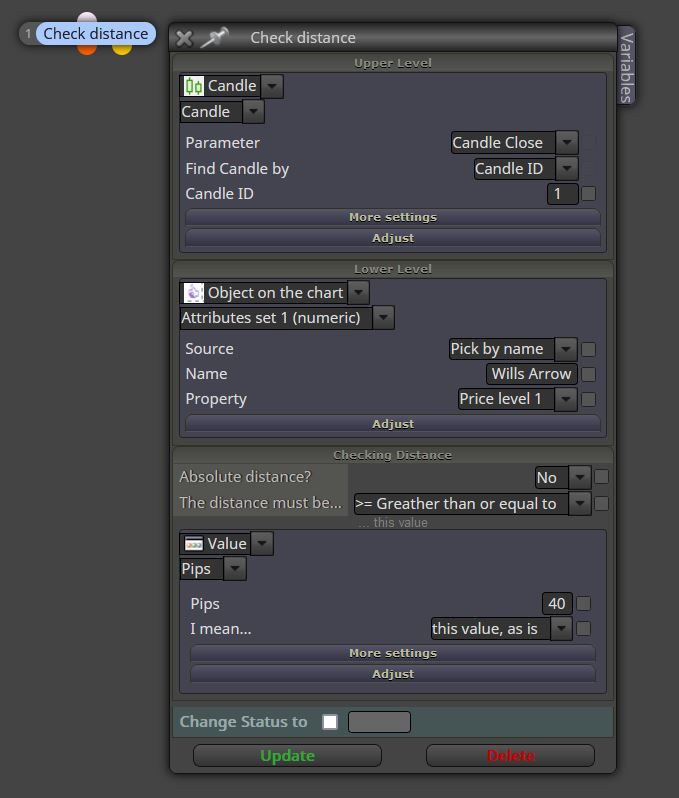Open the Value category dropdown arrow
Viewport: 679px width, 798px height.
point(262,544)
